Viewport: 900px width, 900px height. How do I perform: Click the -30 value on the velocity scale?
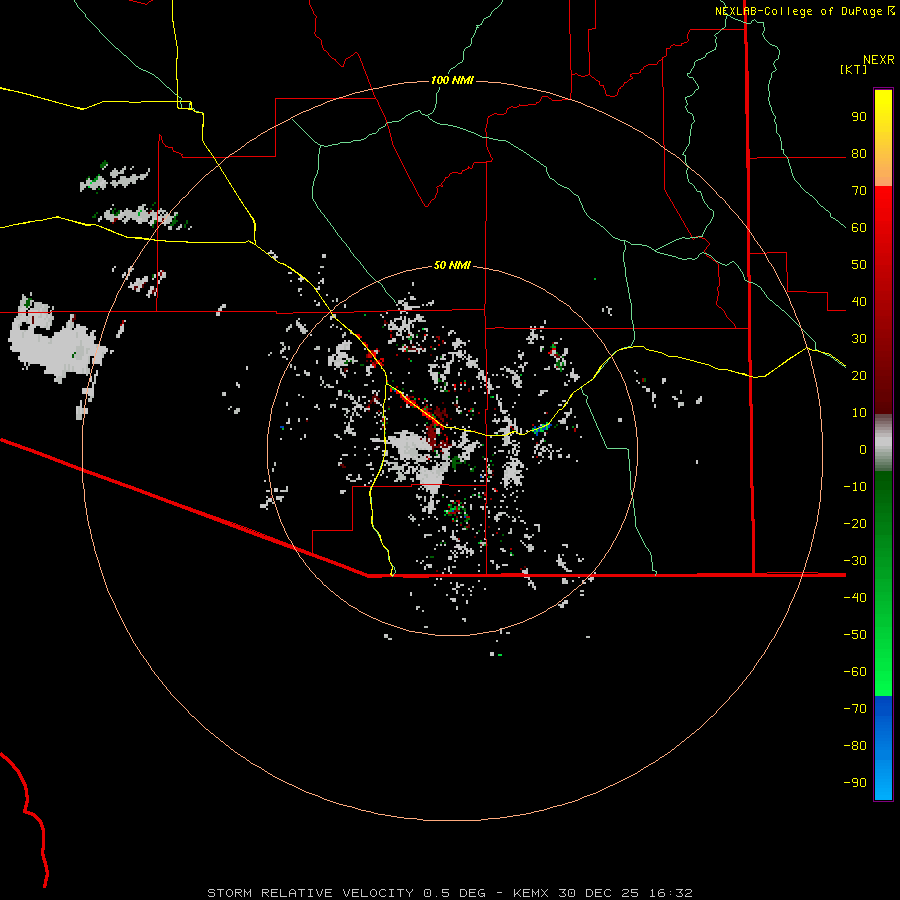point(855,561)
